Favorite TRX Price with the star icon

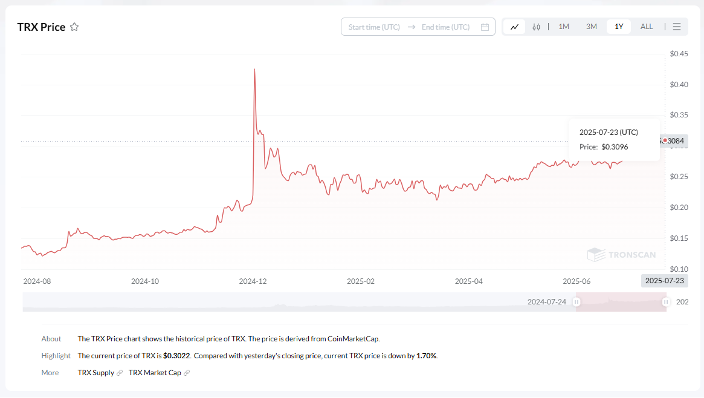point(75,27)
